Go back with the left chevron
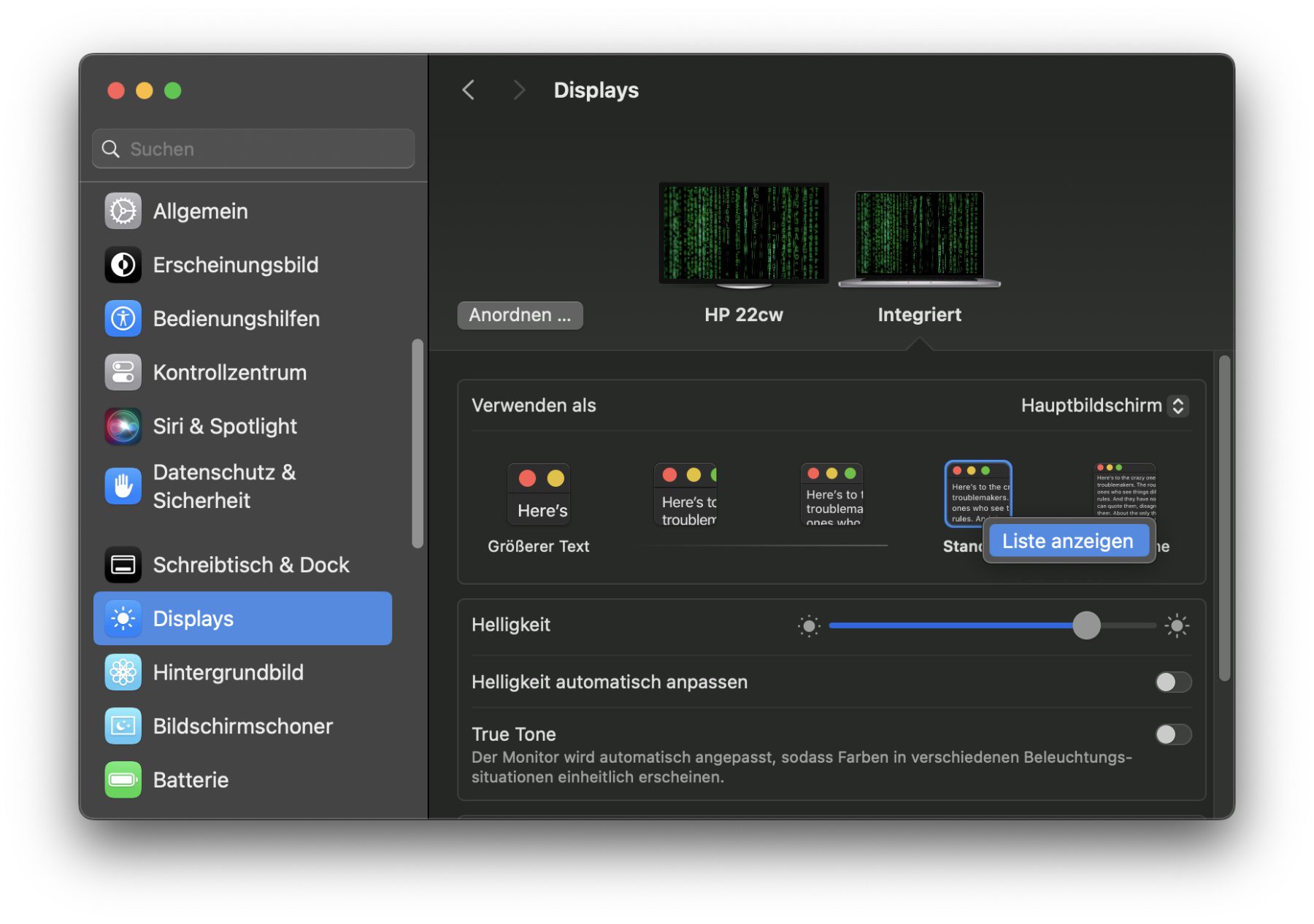The height and width of the screenshot is (924, 1314). pyautogui.click(x=469, y=90)
